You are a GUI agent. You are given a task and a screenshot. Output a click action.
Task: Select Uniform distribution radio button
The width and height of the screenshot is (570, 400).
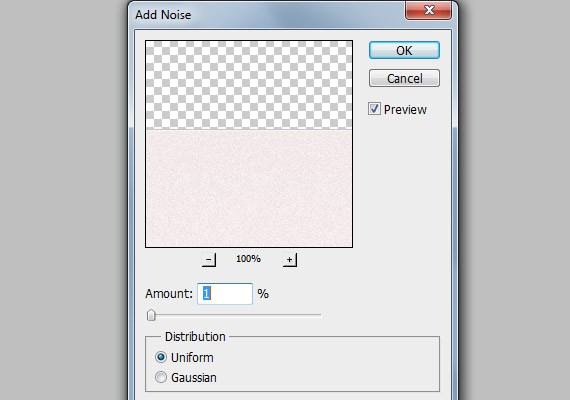161,357
